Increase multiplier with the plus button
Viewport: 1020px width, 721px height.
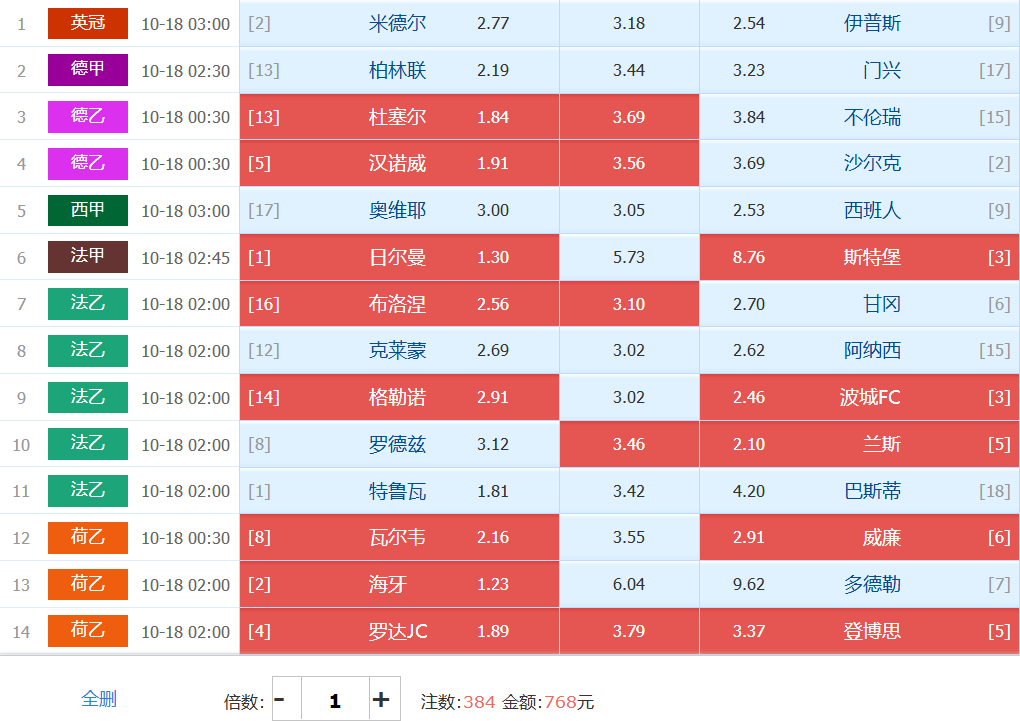click(x=381, y=700)
